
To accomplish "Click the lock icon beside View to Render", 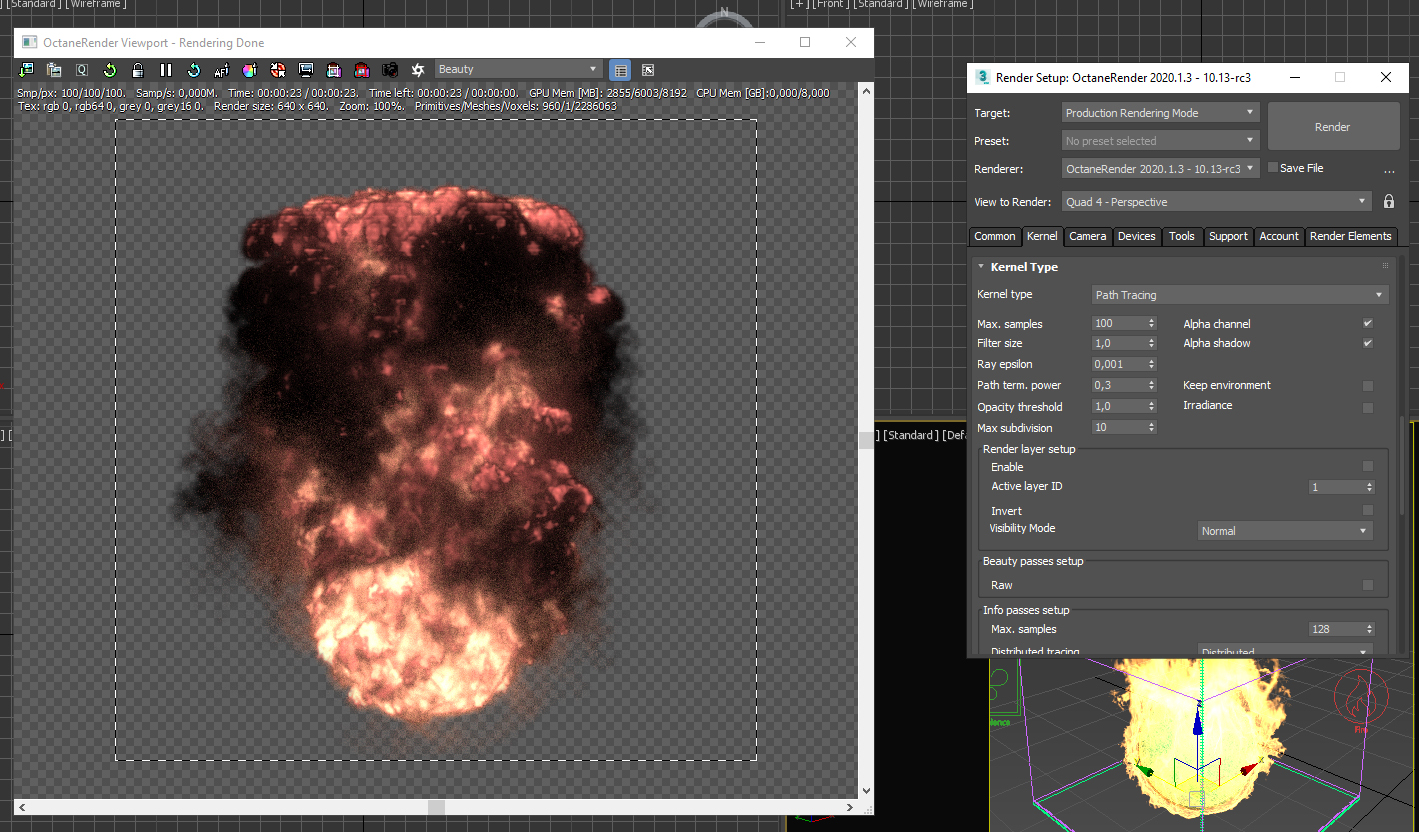I will click(1389, 202).
